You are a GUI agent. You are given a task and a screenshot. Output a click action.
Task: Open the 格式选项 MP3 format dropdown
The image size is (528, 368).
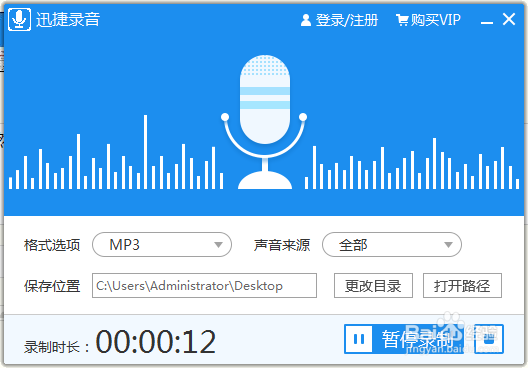pos(162,244)
